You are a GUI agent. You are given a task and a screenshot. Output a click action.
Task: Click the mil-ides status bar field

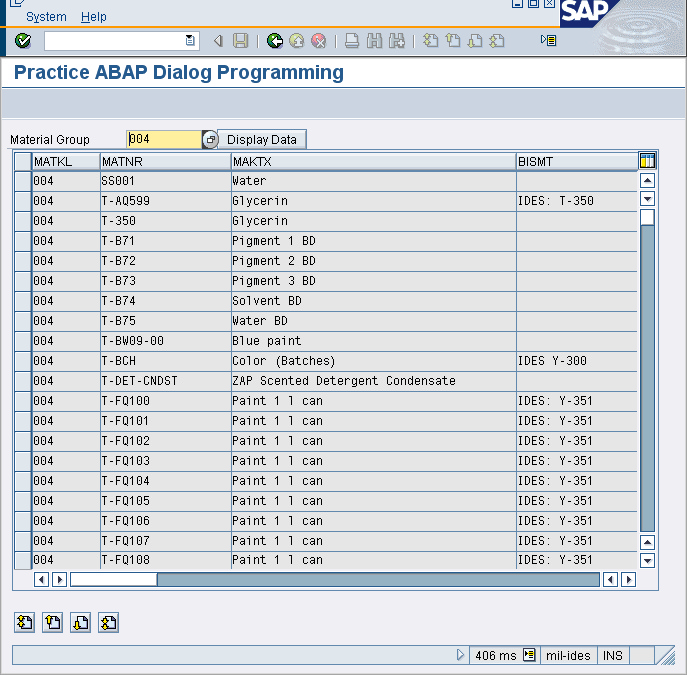point(568,656)
